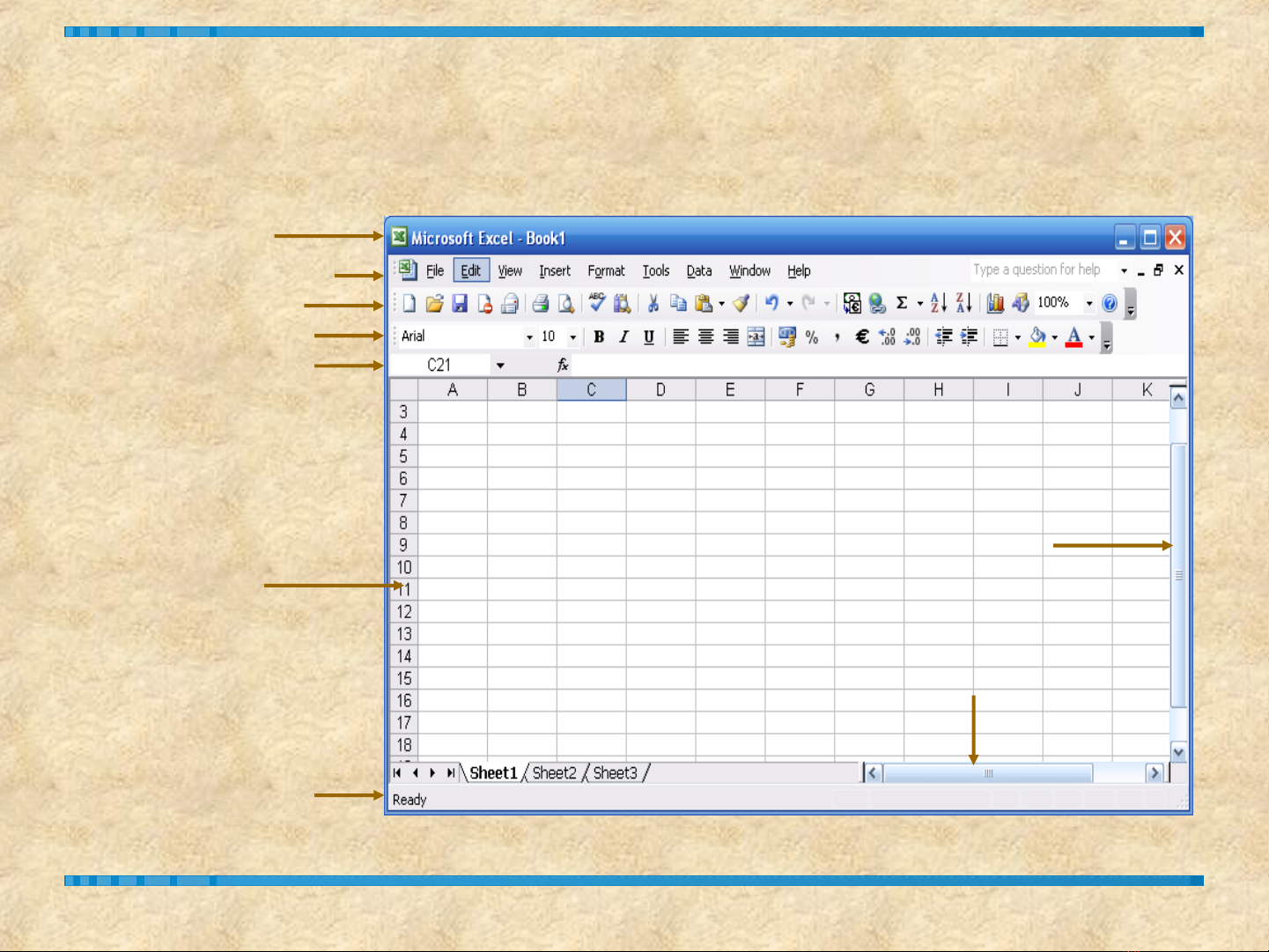This screenshot has height=952, width=1269.
Task: Open the Chart Wizard
Action: click(x=995, y=303)
